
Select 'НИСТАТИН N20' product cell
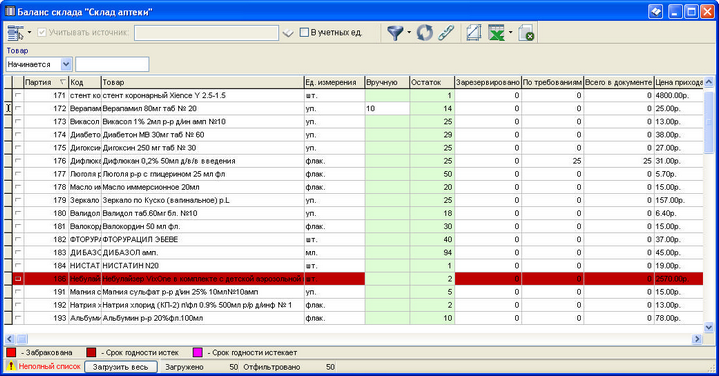coord(202,265)
